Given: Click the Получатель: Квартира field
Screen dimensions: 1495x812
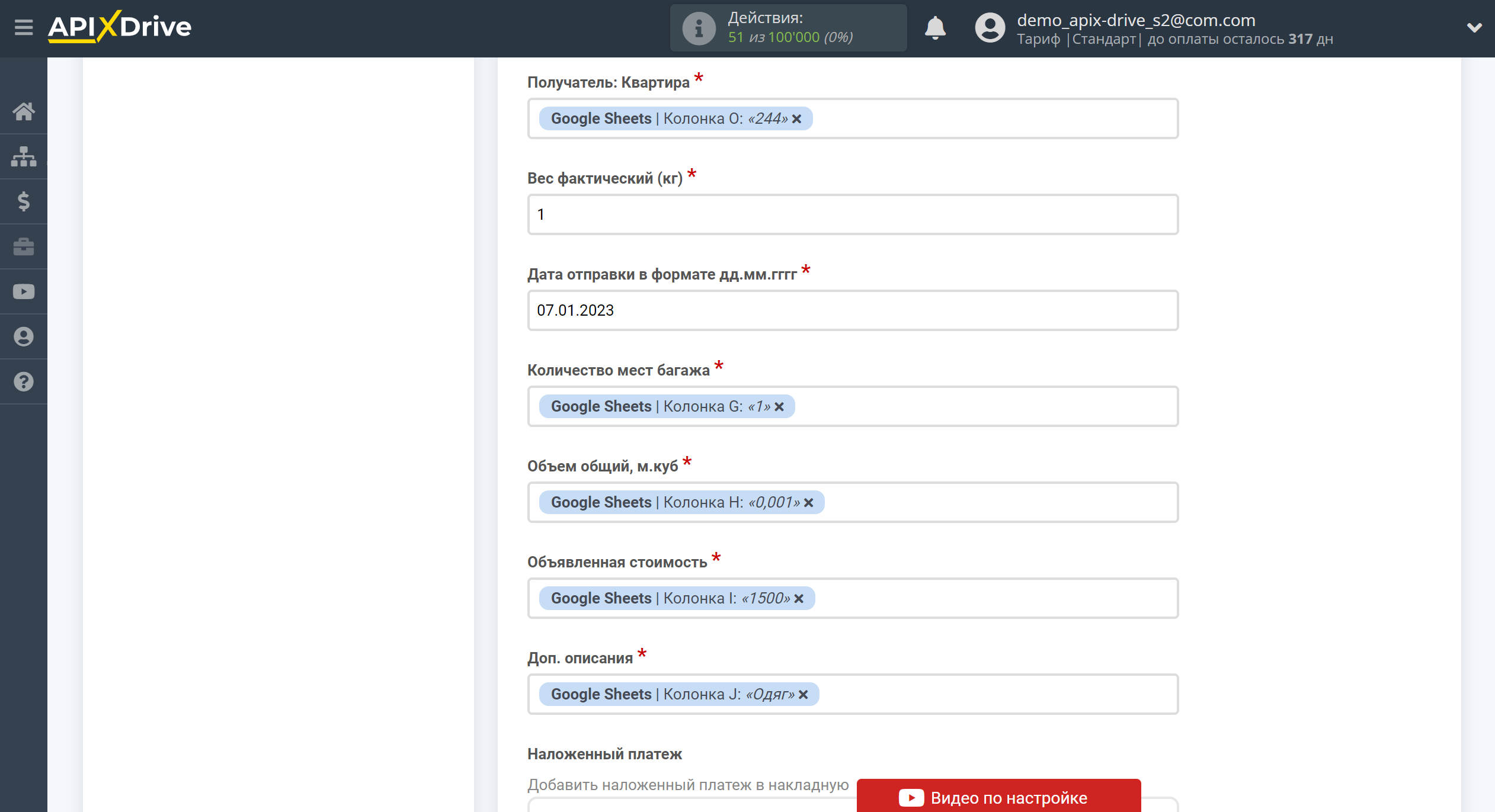Looking at the screenshot, I should click(x=853, y=118).
